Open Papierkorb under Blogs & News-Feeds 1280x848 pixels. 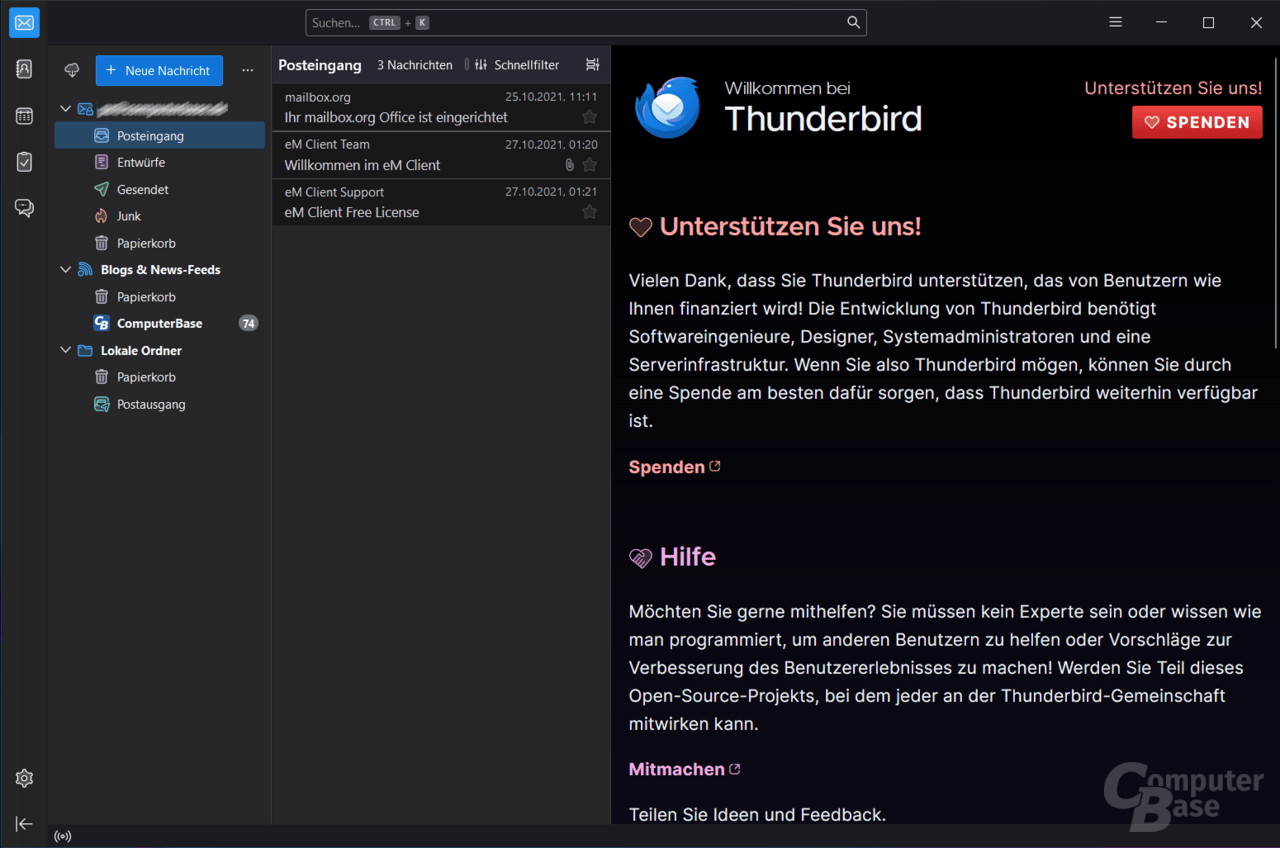160,297
